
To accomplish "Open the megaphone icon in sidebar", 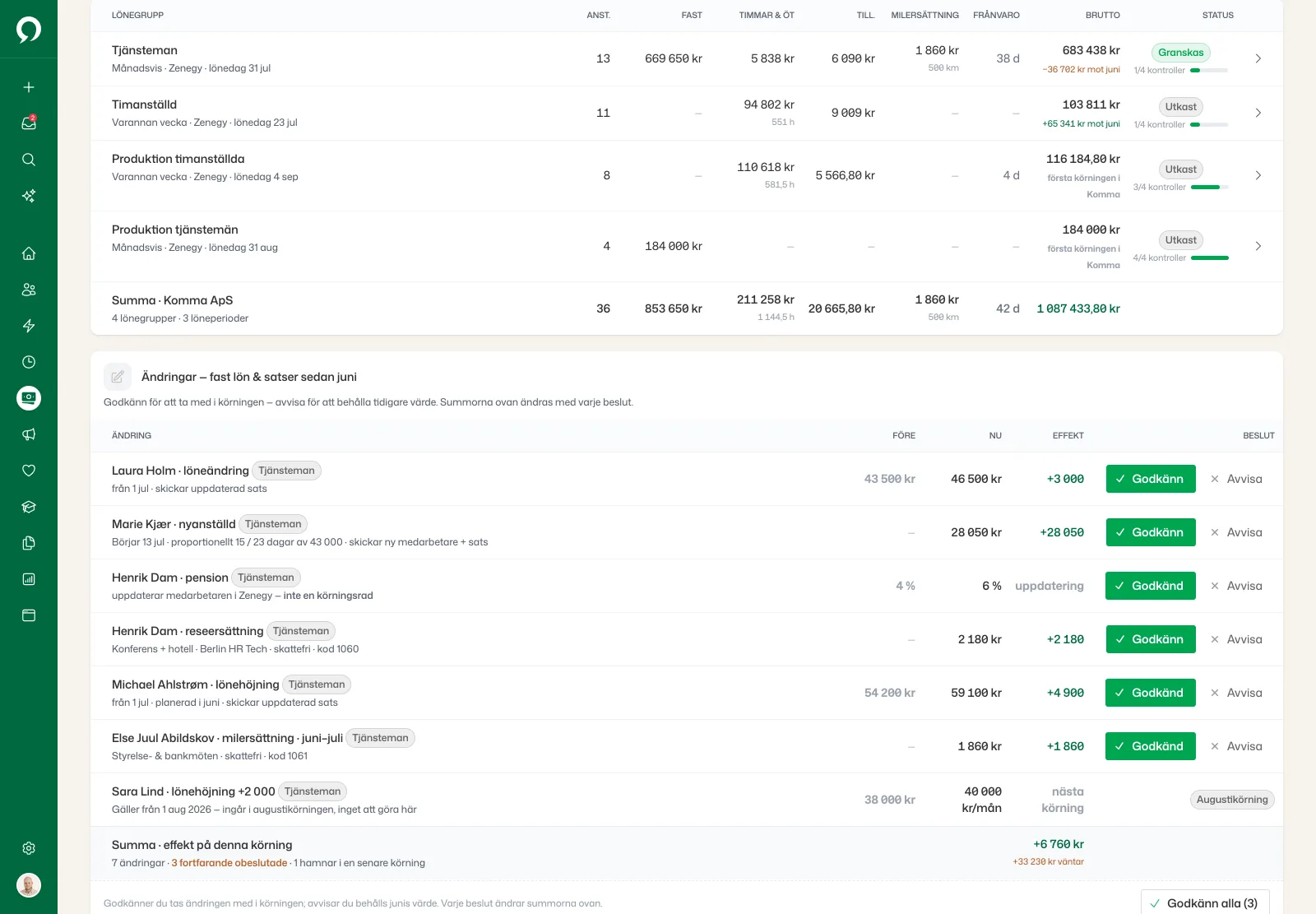I will [29, 434].
